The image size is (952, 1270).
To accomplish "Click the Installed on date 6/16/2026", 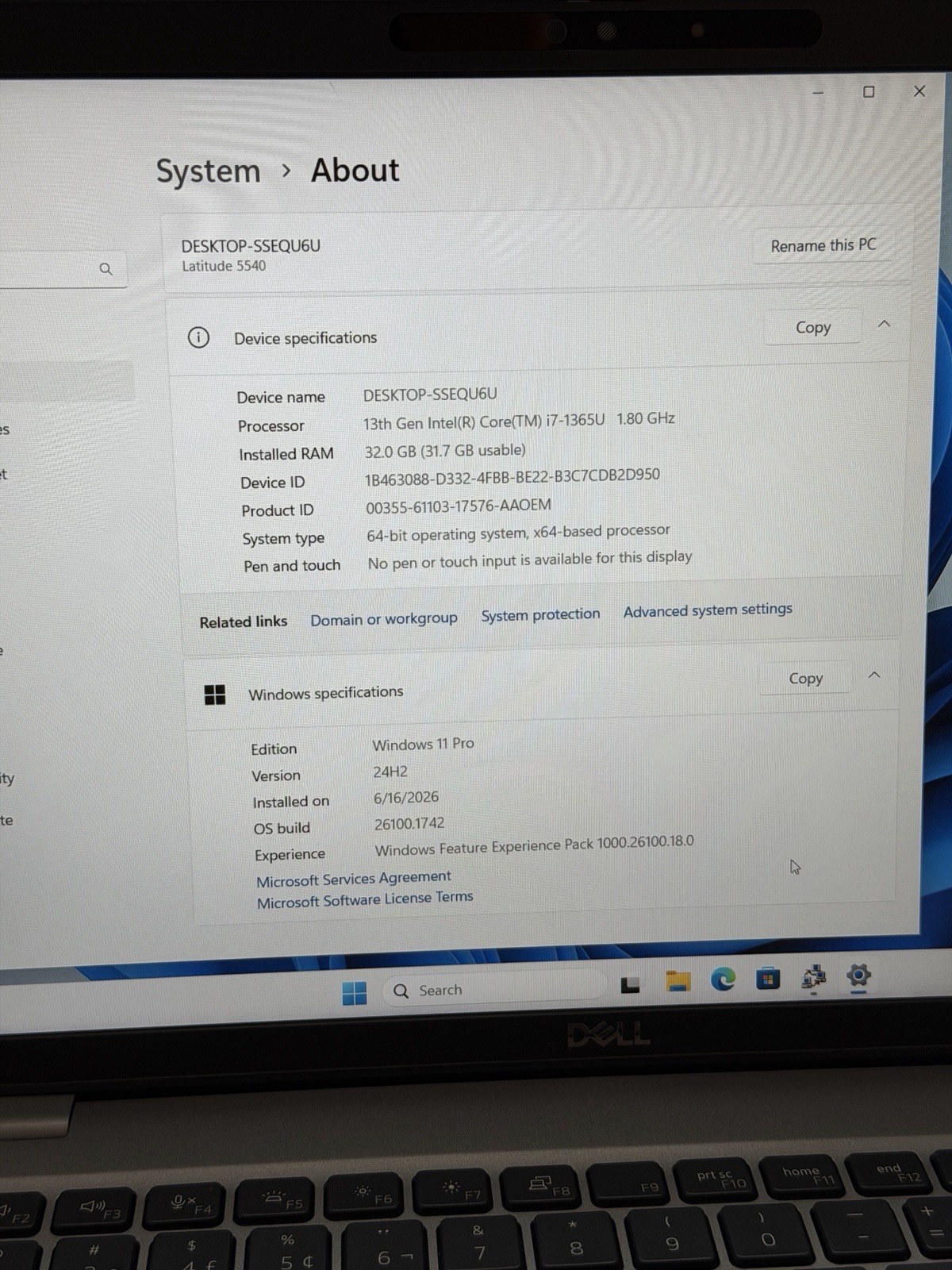I will [x=406, y=798].
